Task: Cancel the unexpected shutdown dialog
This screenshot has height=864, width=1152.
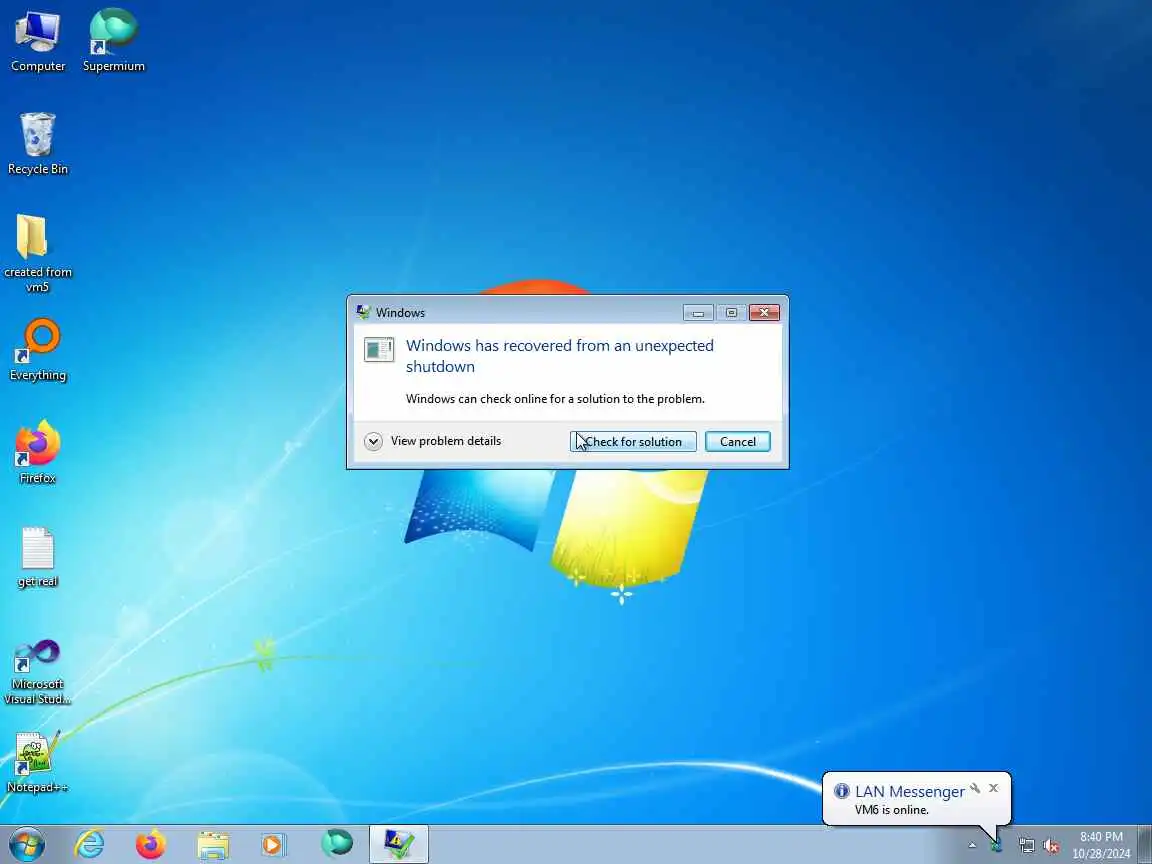Action: (738, 442)
